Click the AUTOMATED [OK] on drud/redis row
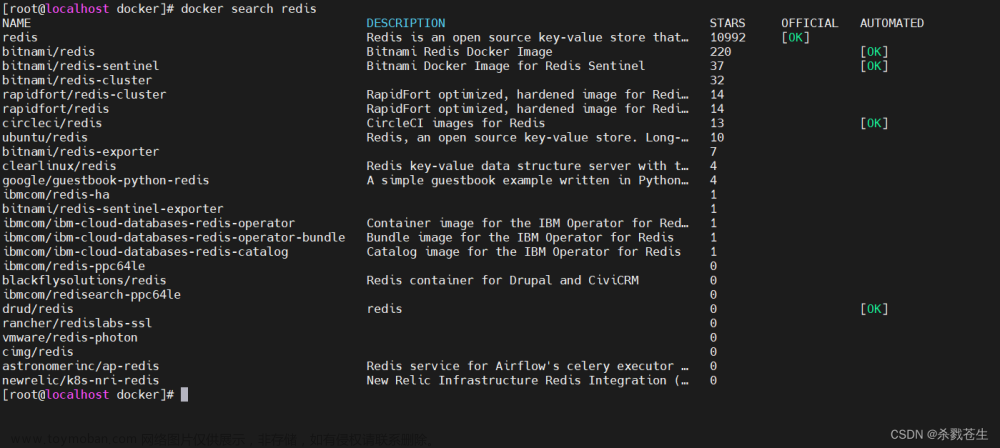This screenshot has width=1000, height=448. (874, 309)
